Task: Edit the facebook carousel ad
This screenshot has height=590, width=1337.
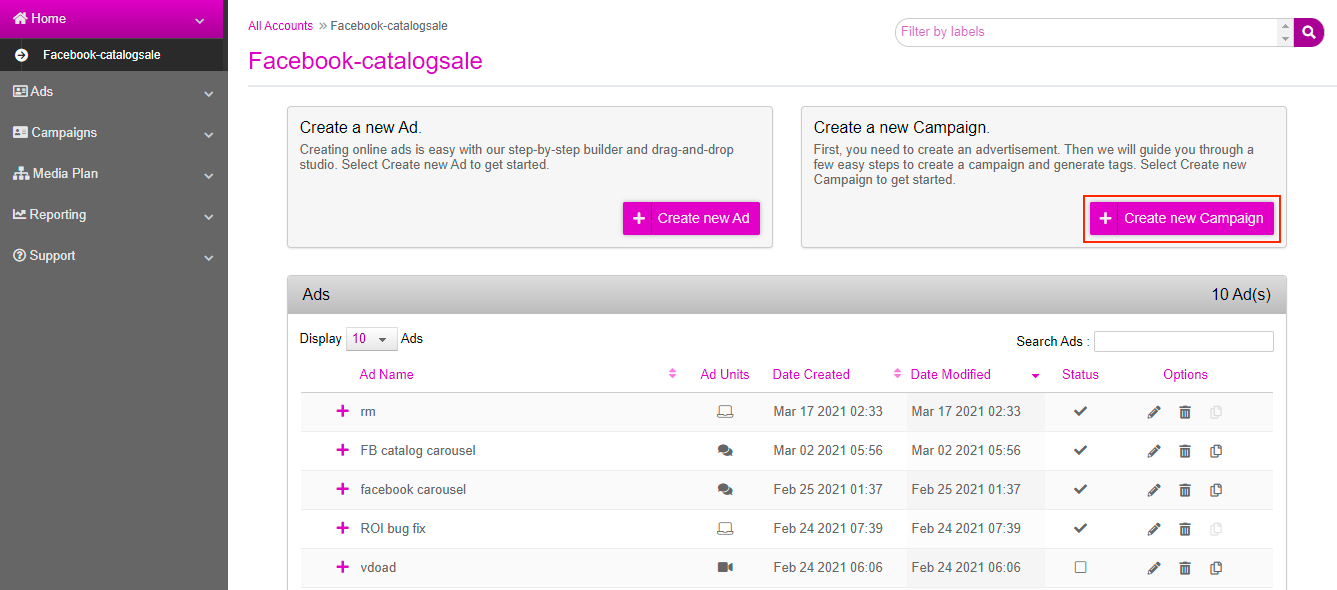Action: click(x=1154, y=490)
